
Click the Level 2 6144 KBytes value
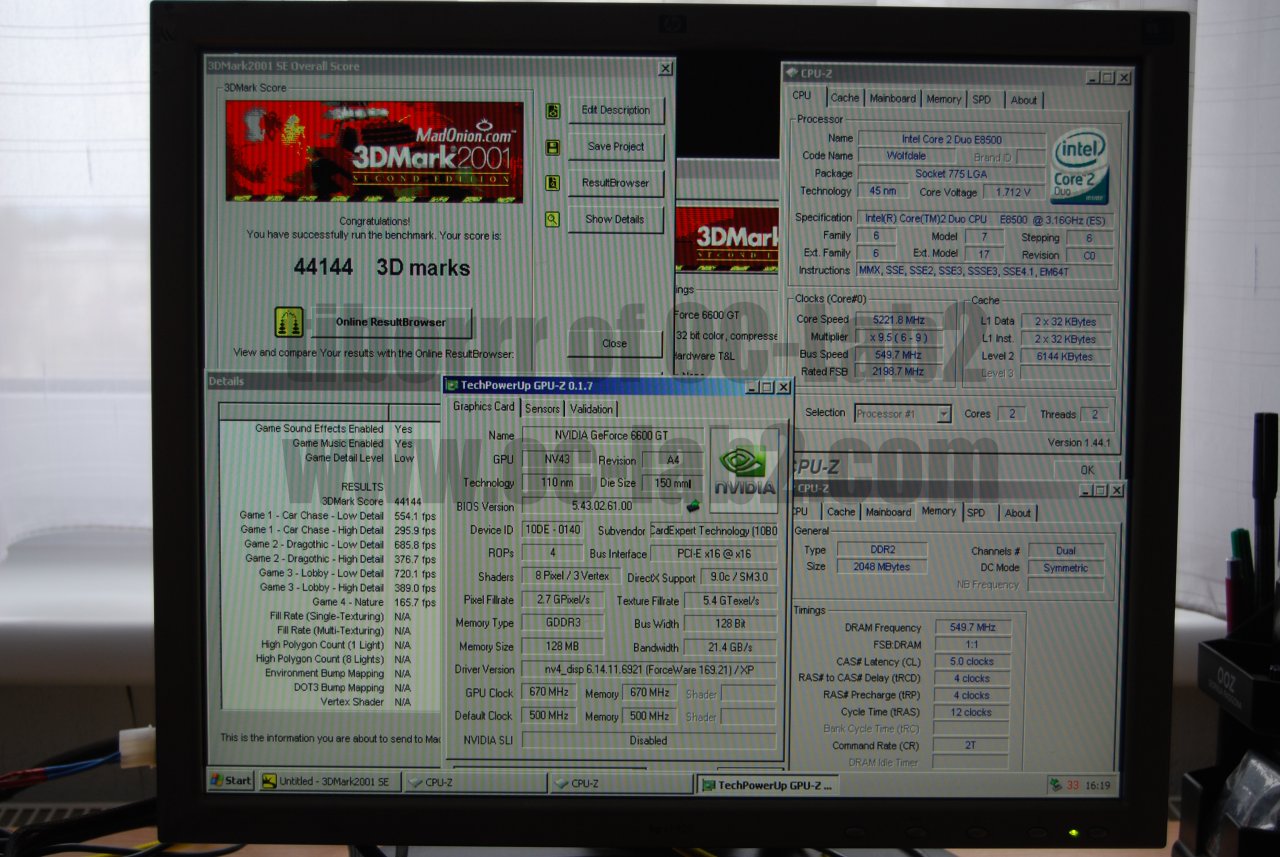1065,356
